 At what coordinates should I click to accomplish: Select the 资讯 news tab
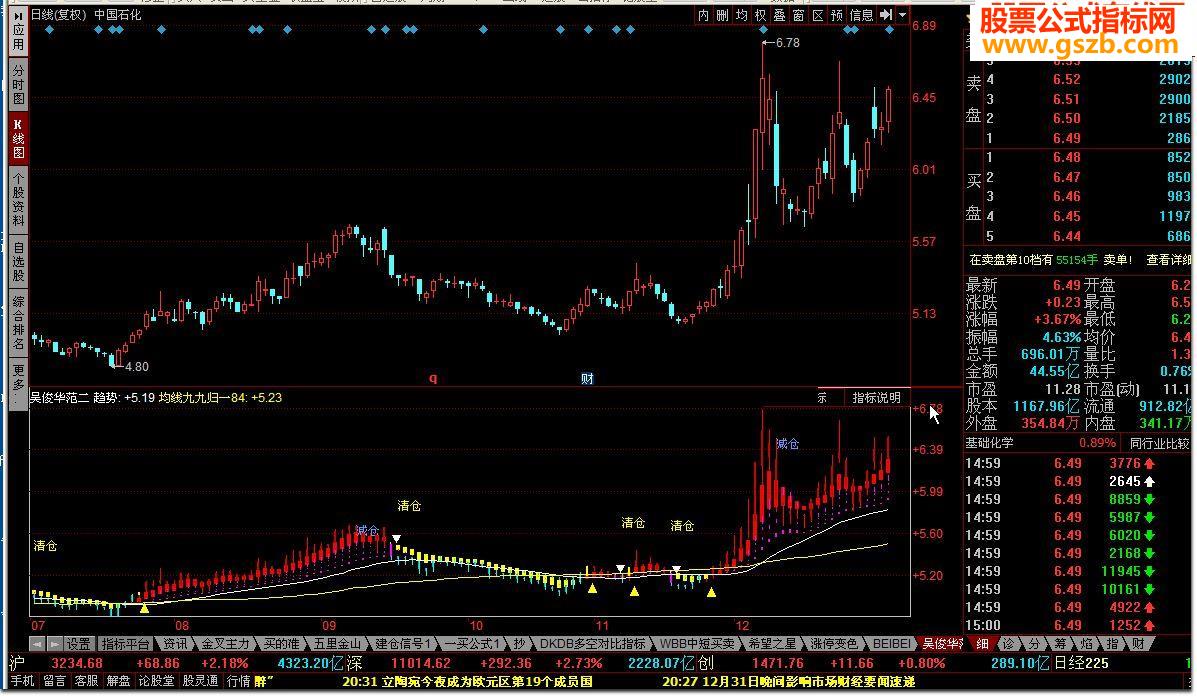point(175,644)
